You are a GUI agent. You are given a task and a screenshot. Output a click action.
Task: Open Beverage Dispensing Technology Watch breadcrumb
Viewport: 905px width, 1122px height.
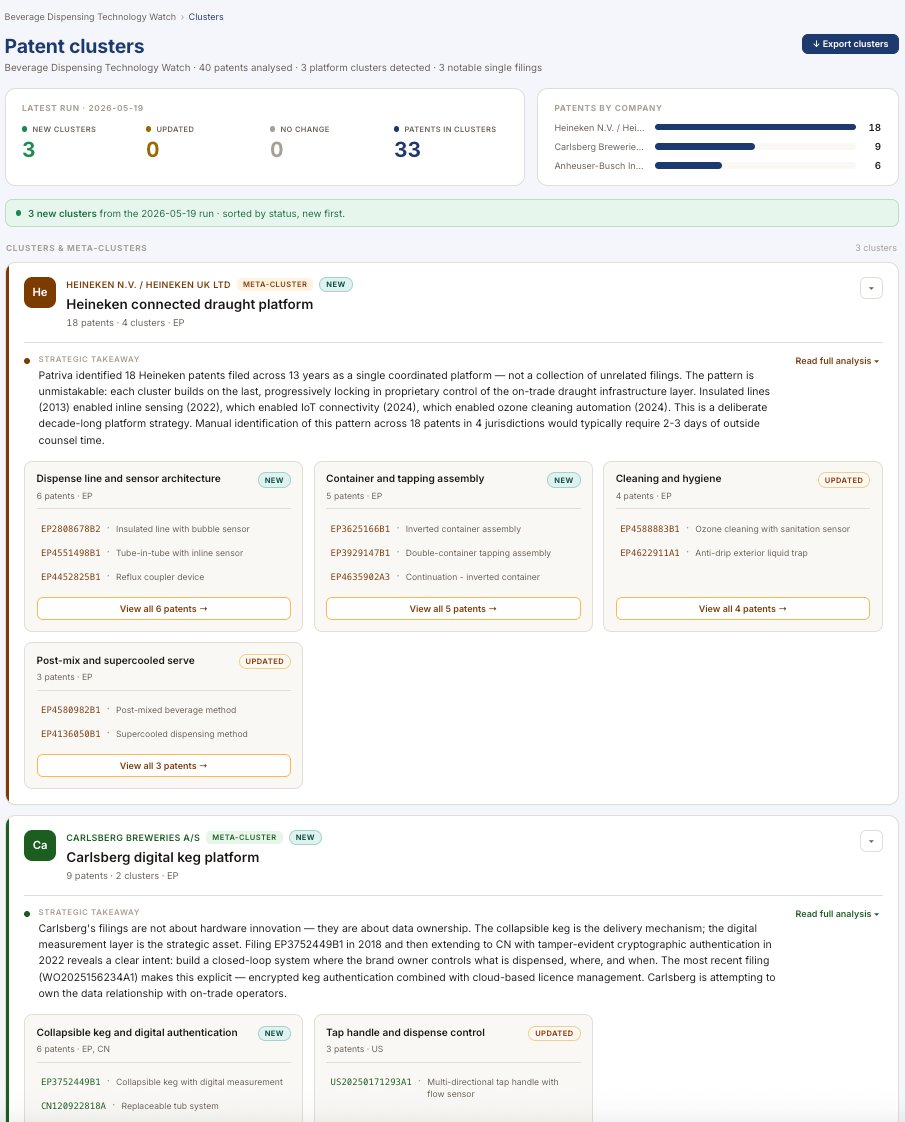click(90, 16)
